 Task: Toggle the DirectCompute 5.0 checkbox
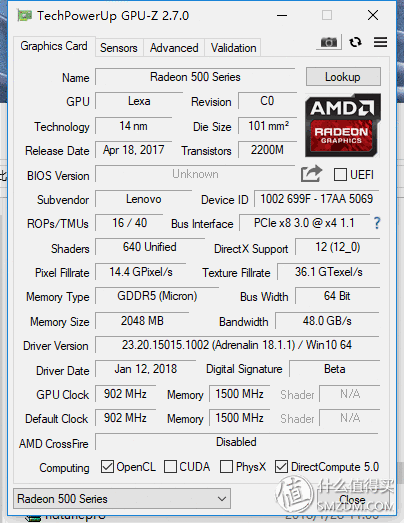[281, 467]
